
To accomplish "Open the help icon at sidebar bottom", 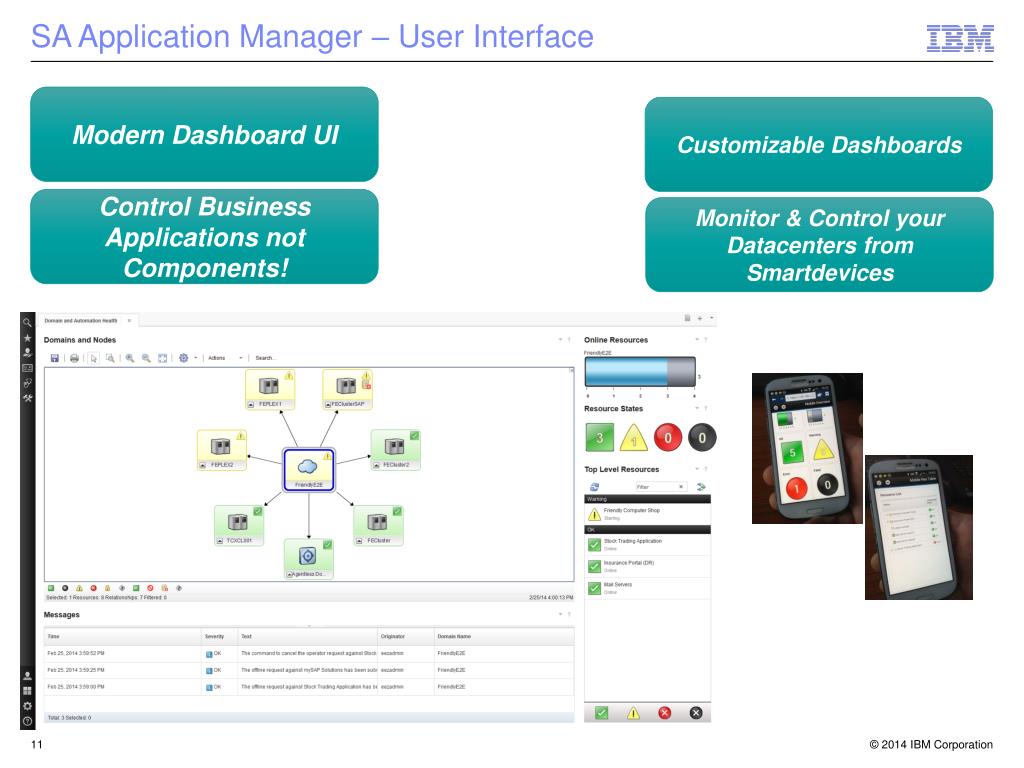I will 27,720.
